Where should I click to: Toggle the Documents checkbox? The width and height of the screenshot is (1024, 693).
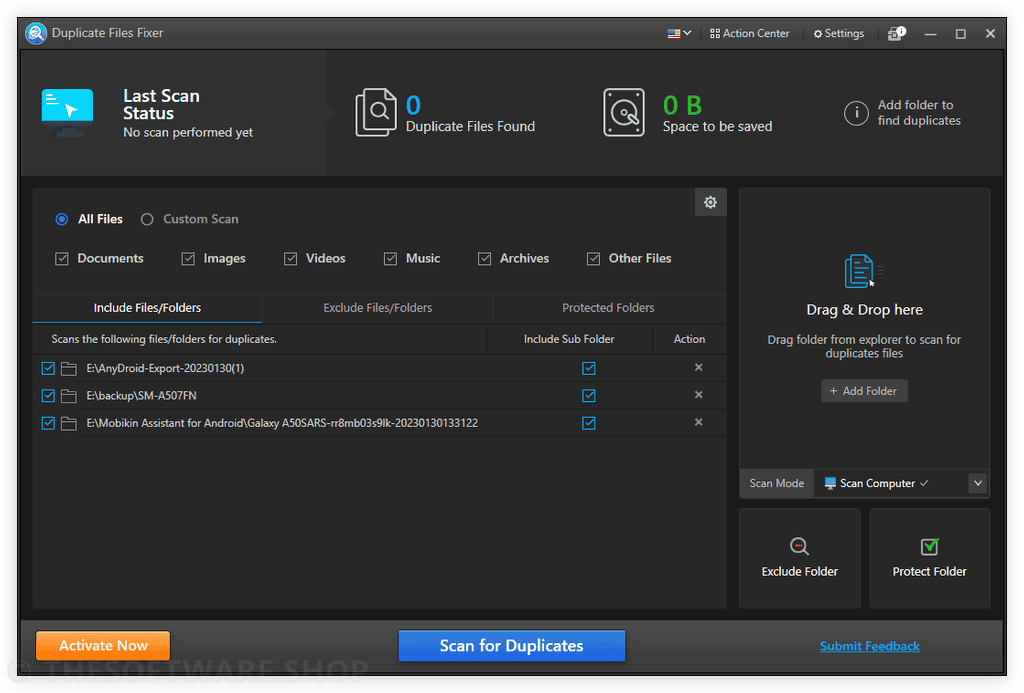[x=62, y=259]
